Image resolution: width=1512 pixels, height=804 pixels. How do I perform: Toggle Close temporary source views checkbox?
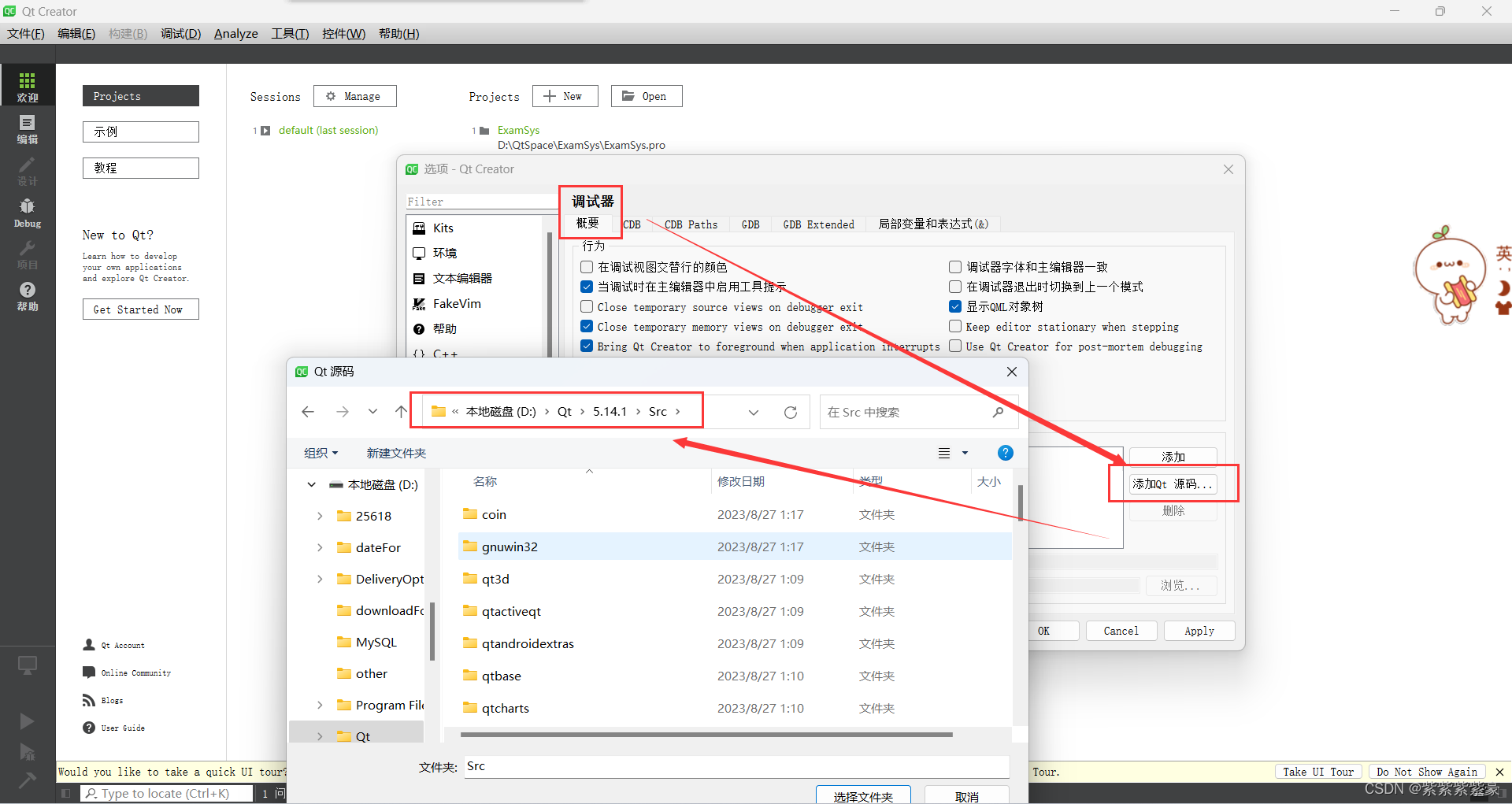(587, 306)
